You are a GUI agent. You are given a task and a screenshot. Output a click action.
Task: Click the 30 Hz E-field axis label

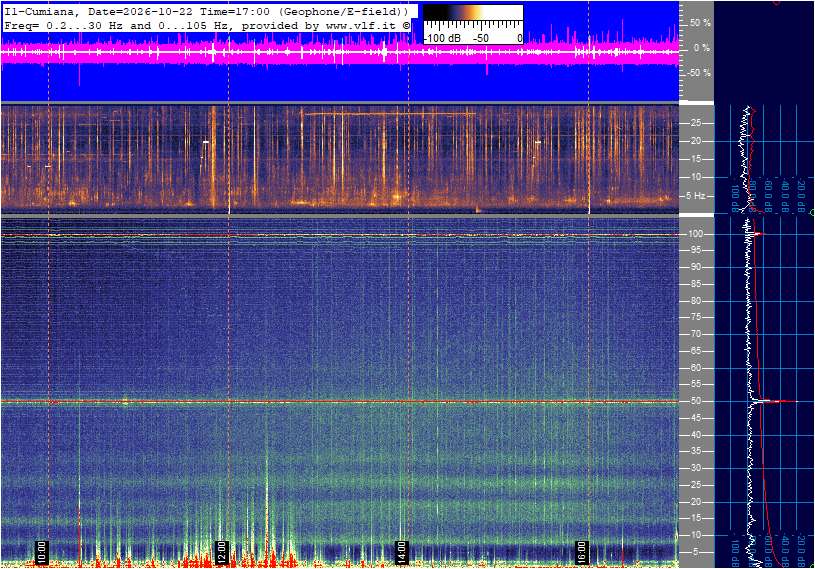point(695,468)
